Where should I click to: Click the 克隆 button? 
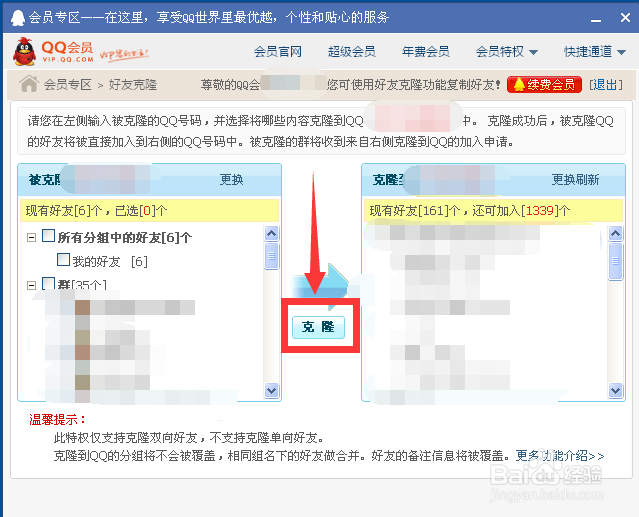[318, 327]
